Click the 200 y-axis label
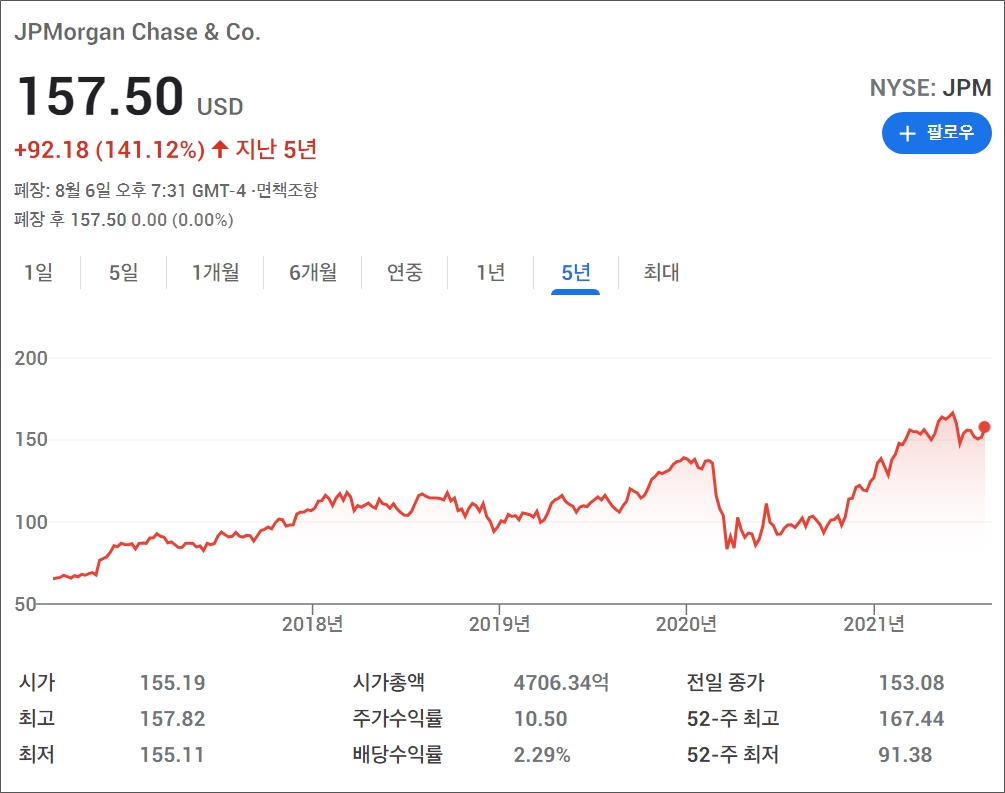Screen dimensions: 1005x793 coord(31,358)
